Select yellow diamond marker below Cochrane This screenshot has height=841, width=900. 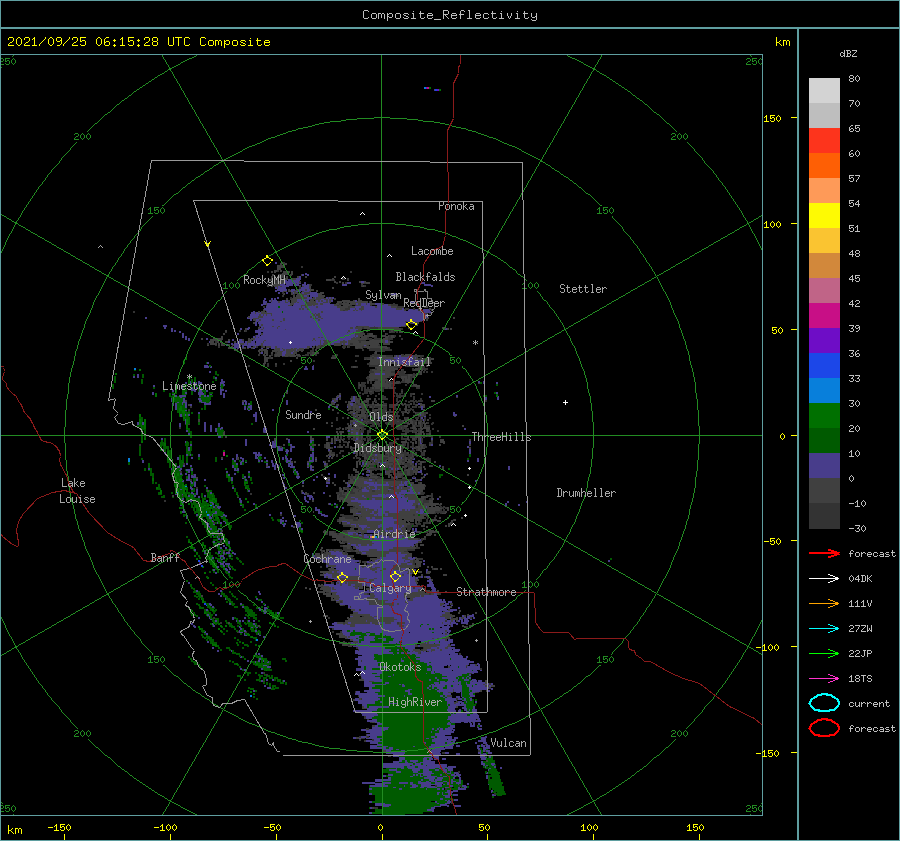click(342, 577)
